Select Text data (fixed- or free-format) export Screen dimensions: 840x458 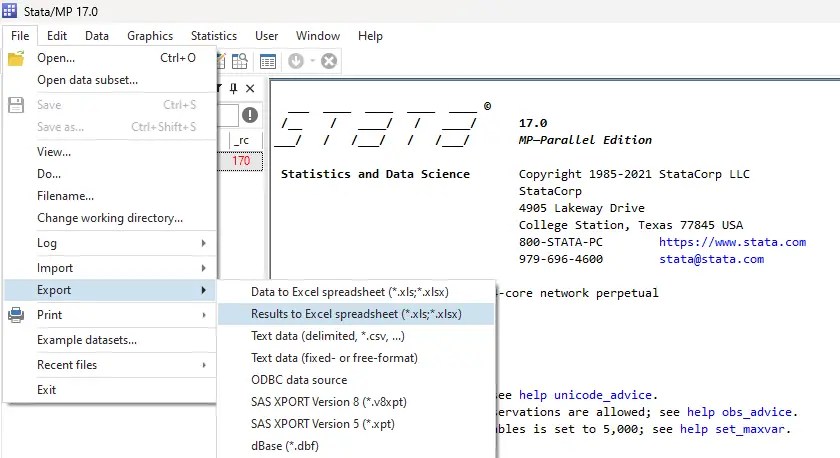coord(356,358)
